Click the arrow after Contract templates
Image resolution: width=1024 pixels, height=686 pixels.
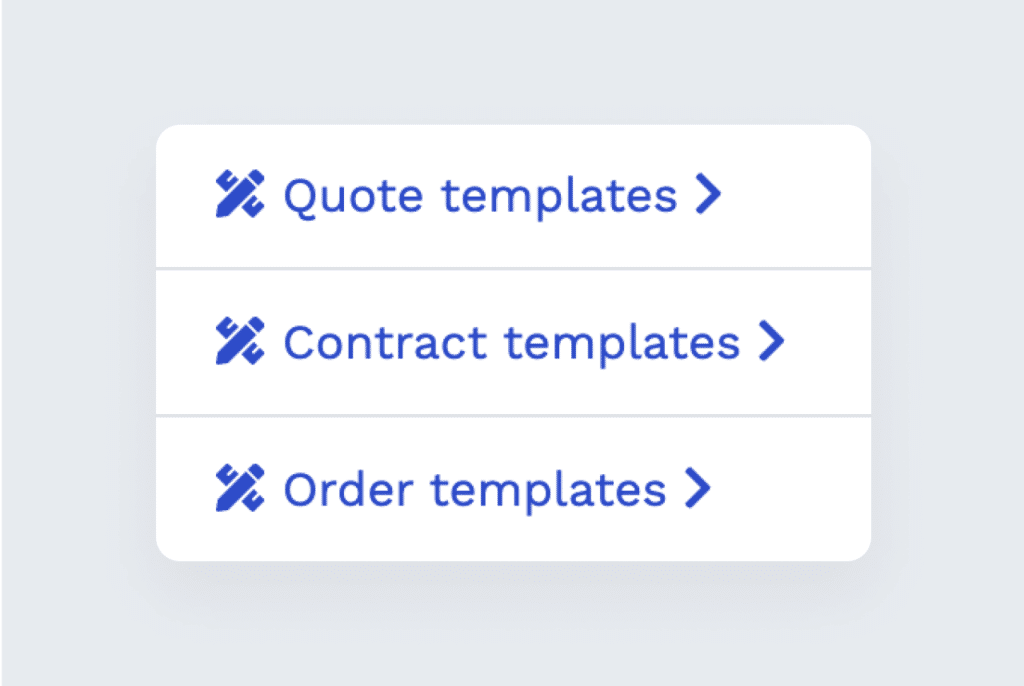click(772, 342)
